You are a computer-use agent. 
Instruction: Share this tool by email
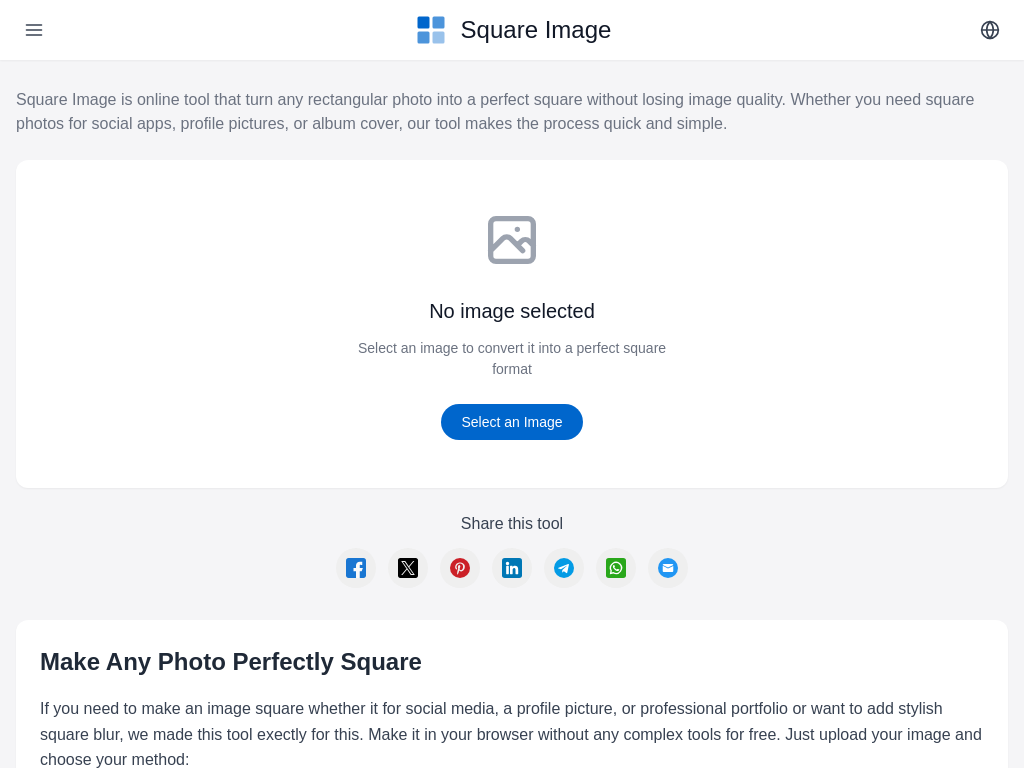click(x=668, y=568)
